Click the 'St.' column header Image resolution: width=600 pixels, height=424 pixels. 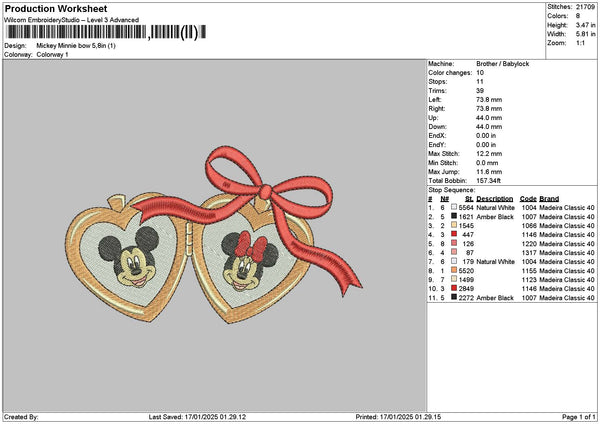point(469,199)
